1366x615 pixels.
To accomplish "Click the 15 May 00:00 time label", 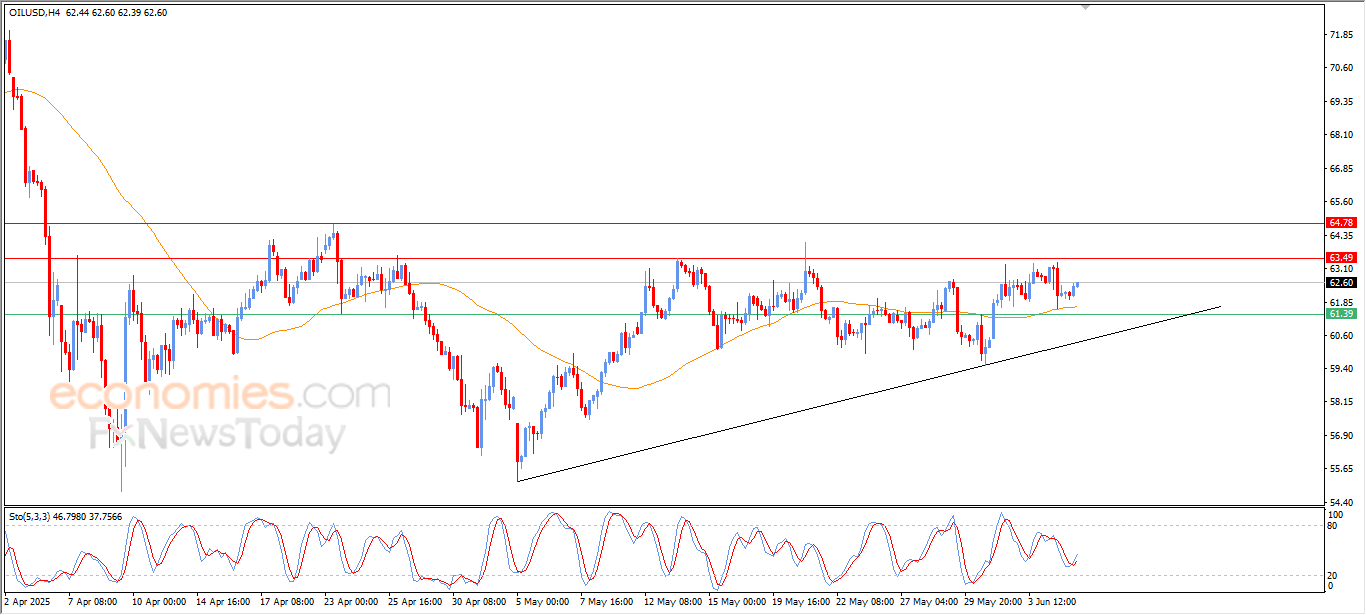I will [735, 602].
